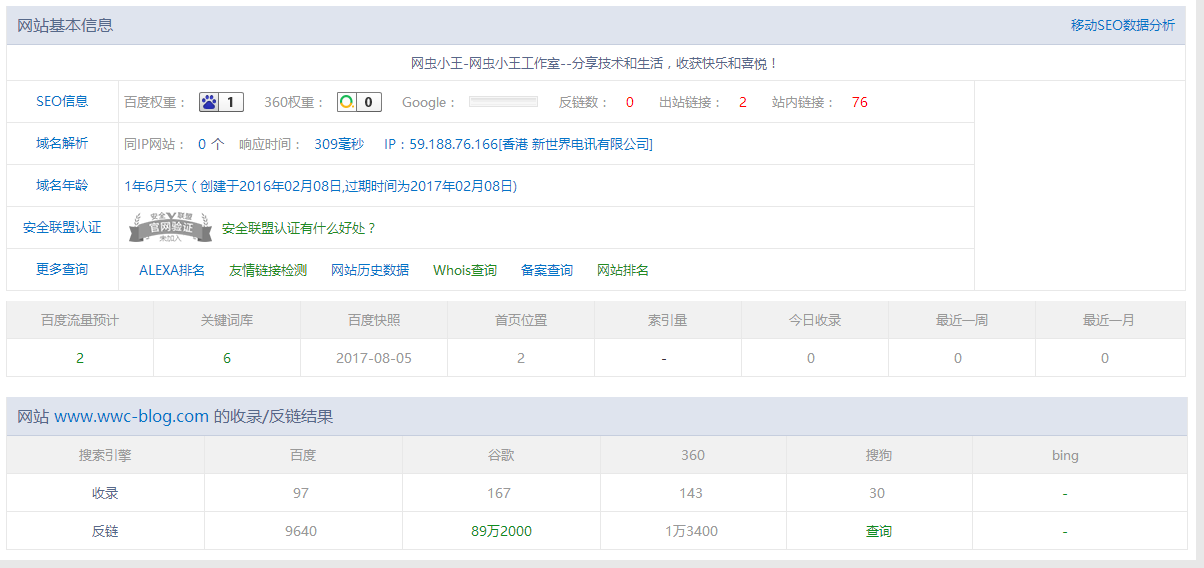The width and height of the screenshot is (1204, 568).
Task: Click the Google PageRank bar
Action: [x=503, y=102]
